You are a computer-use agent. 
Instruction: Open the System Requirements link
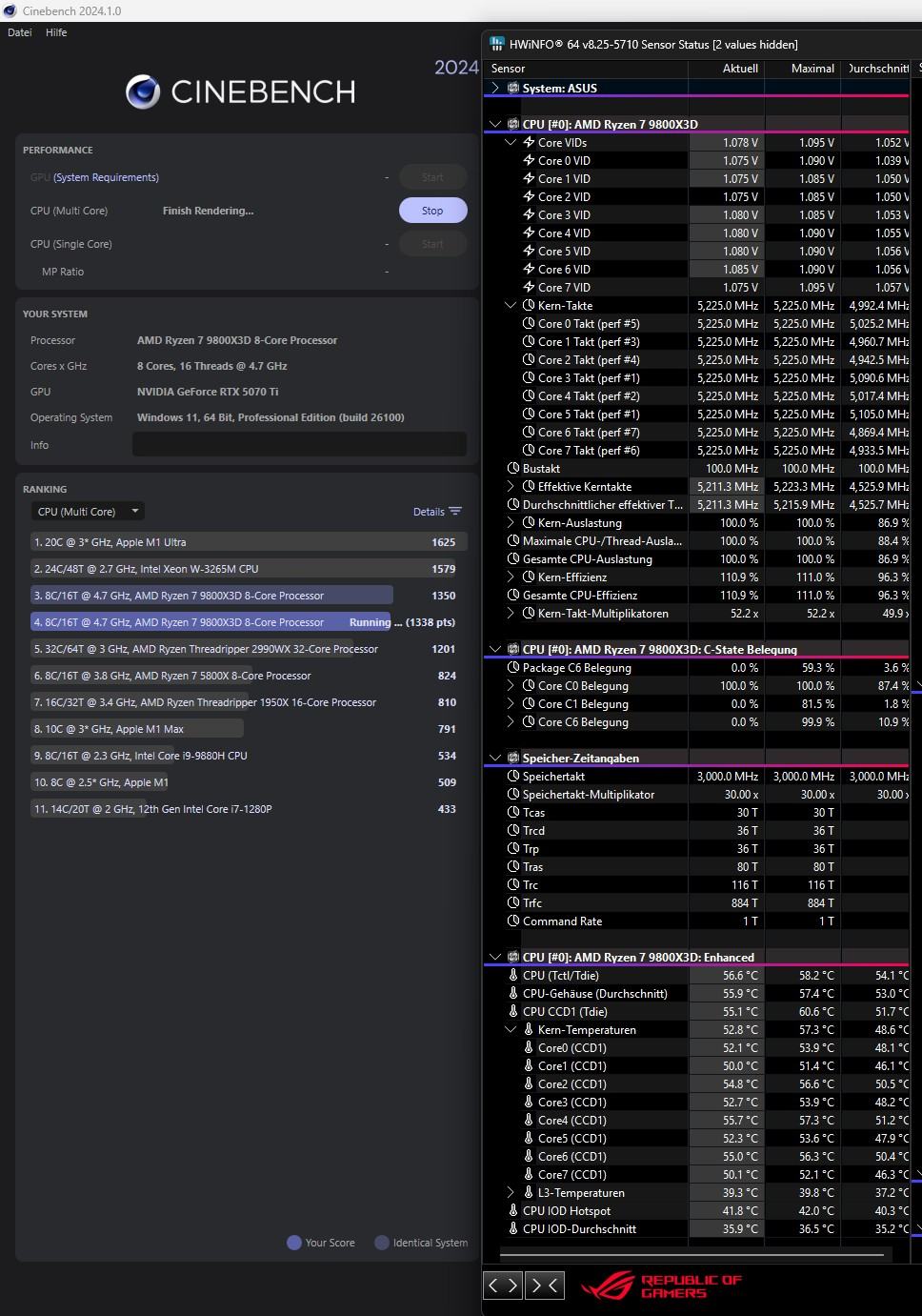tap(106, 177)
